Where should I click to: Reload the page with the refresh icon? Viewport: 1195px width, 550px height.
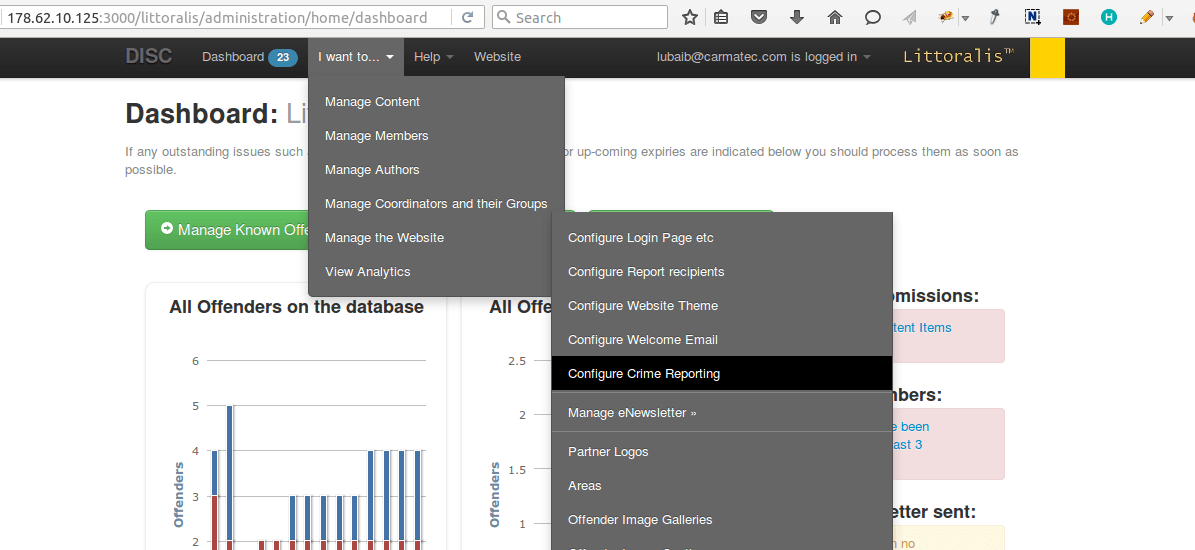[x=468, y=17]
